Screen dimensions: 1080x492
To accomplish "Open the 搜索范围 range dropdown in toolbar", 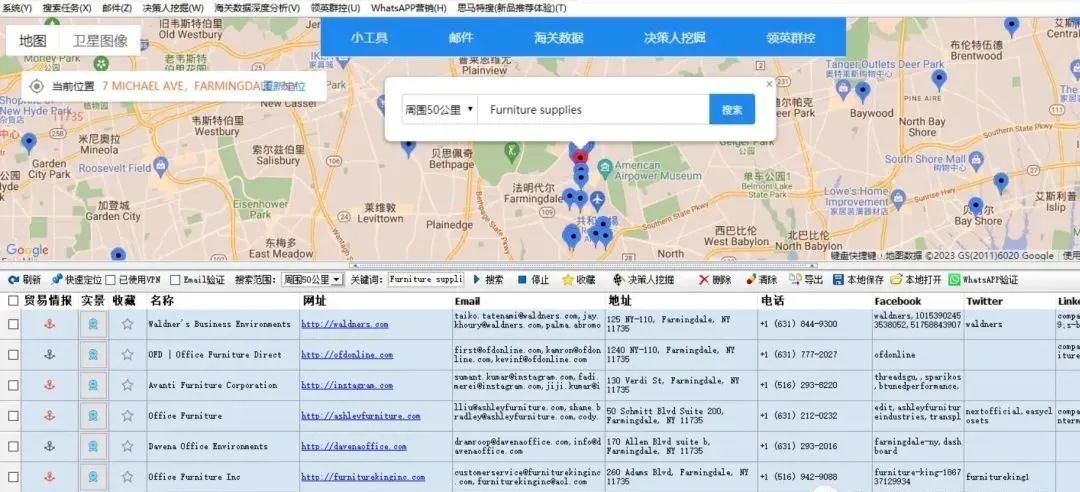I will [312, 280].
